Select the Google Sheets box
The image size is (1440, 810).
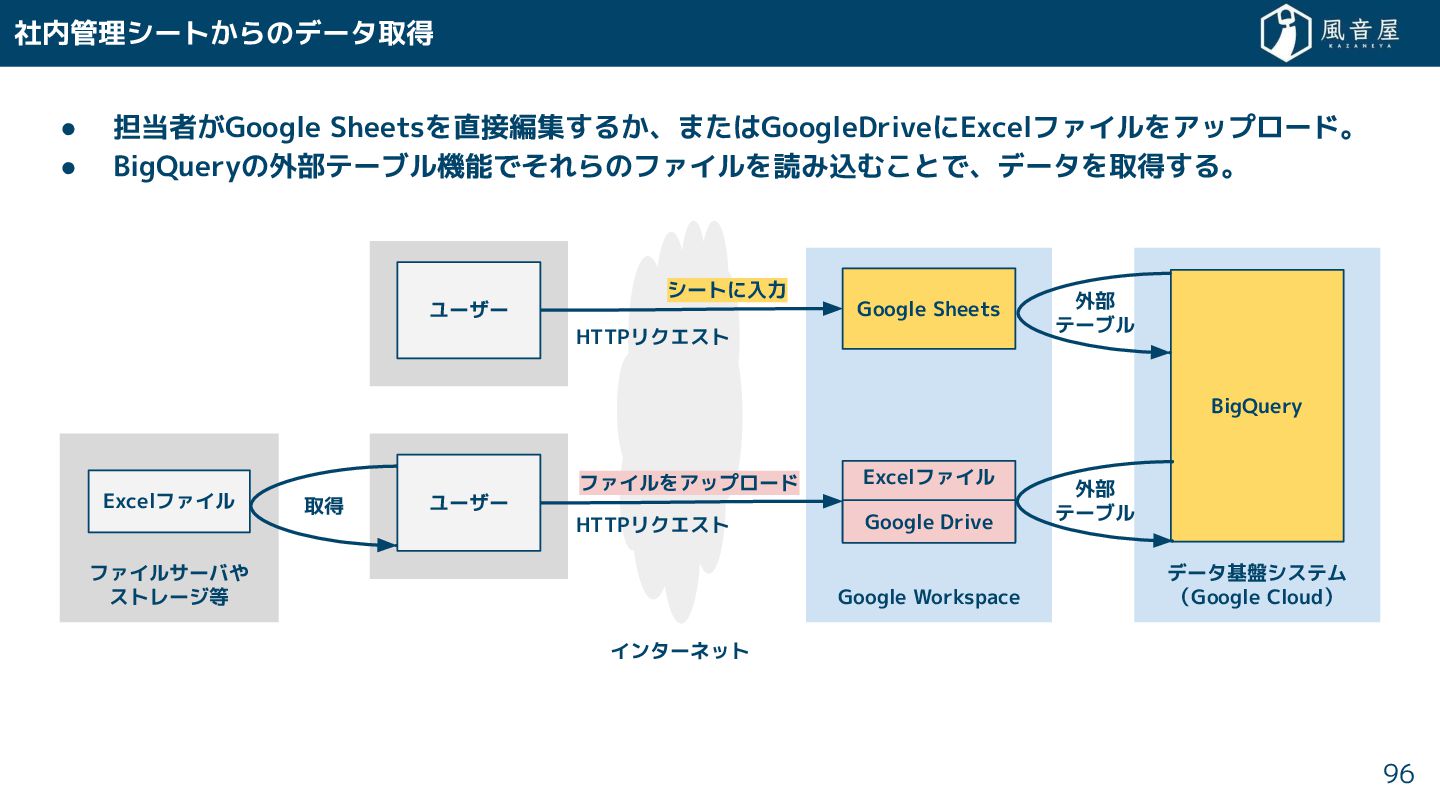click(x=928, y=308)
